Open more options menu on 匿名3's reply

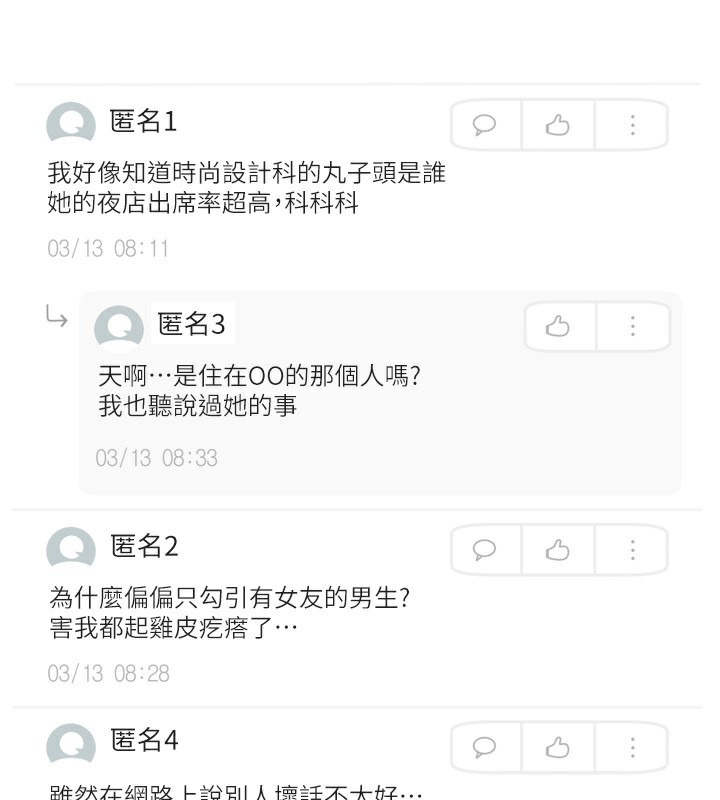632,327
